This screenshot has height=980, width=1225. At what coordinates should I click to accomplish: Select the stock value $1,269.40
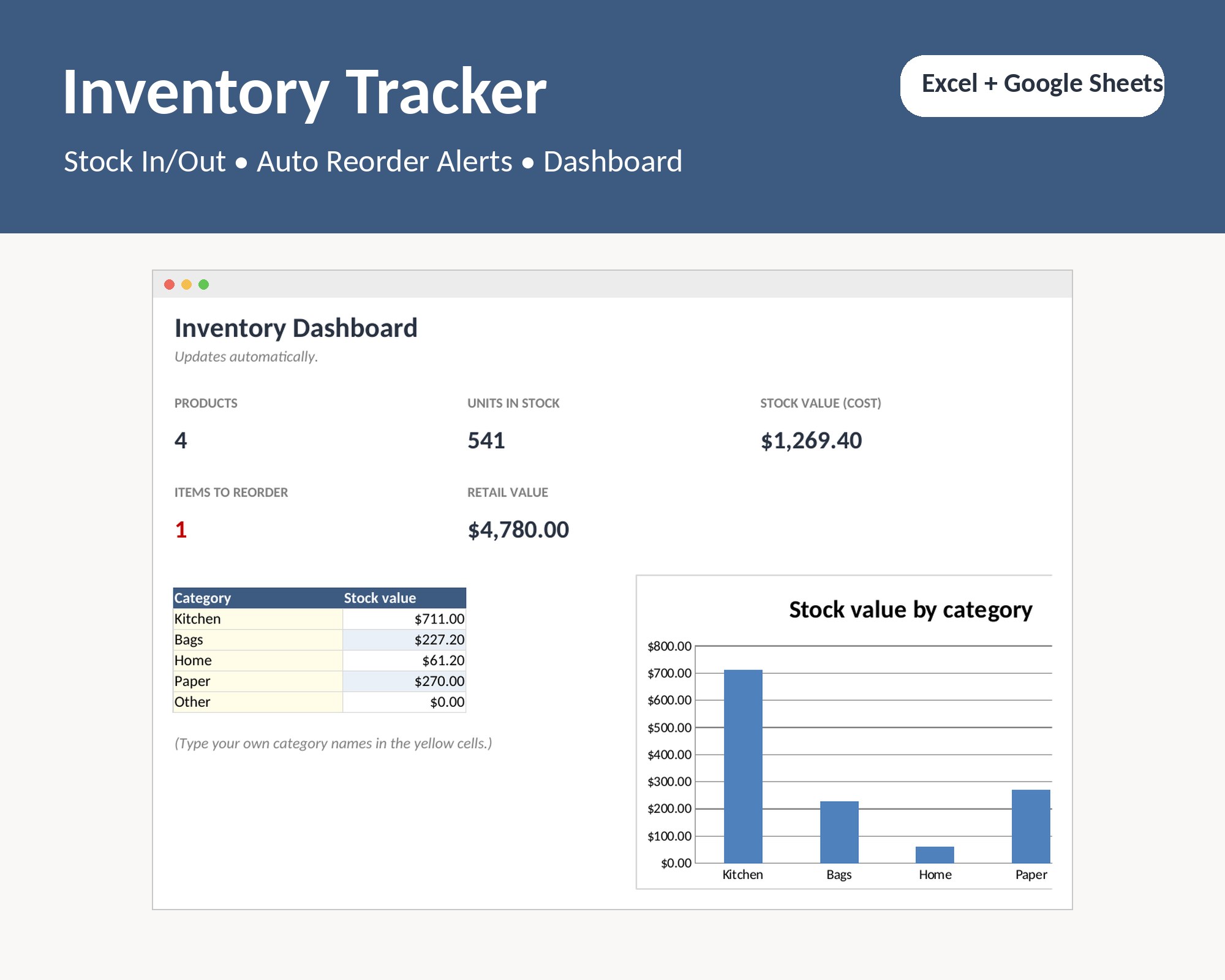[811, 440]
